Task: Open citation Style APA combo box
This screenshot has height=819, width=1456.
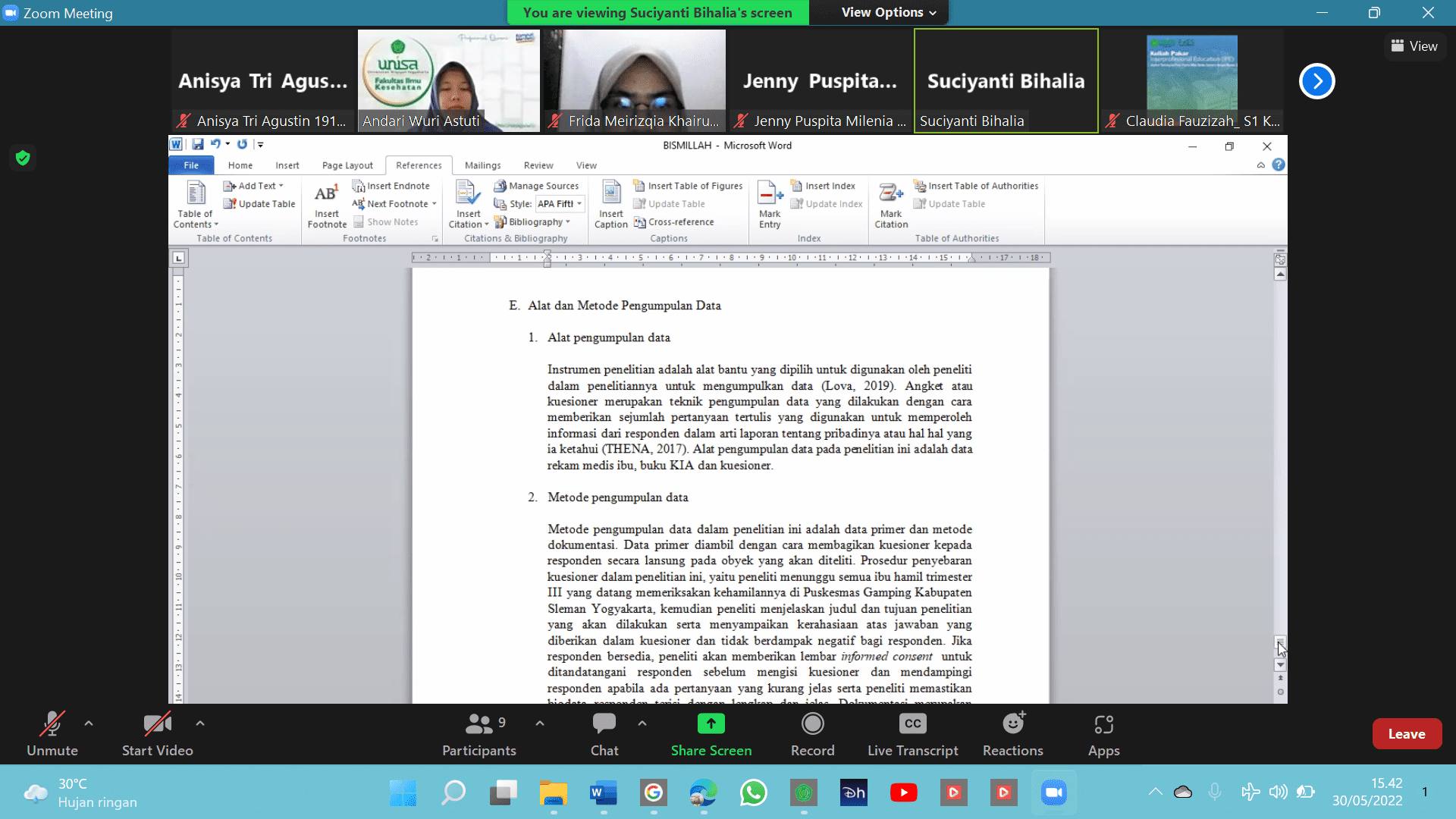Action: coord(560,204)
